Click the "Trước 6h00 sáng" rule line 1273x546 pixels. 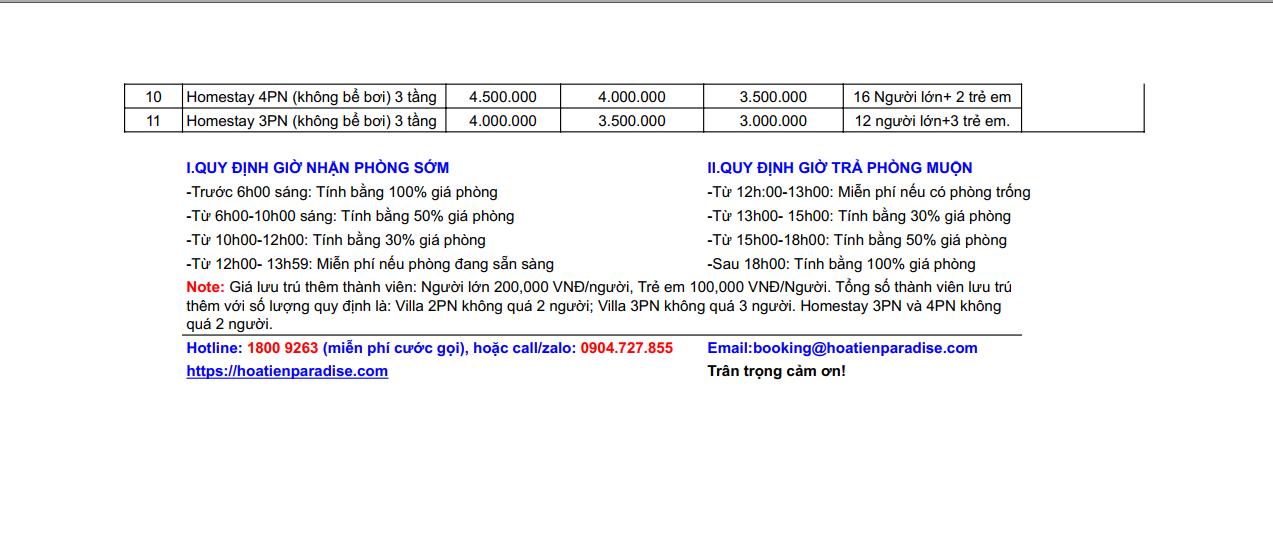click(x=341, y=192)
